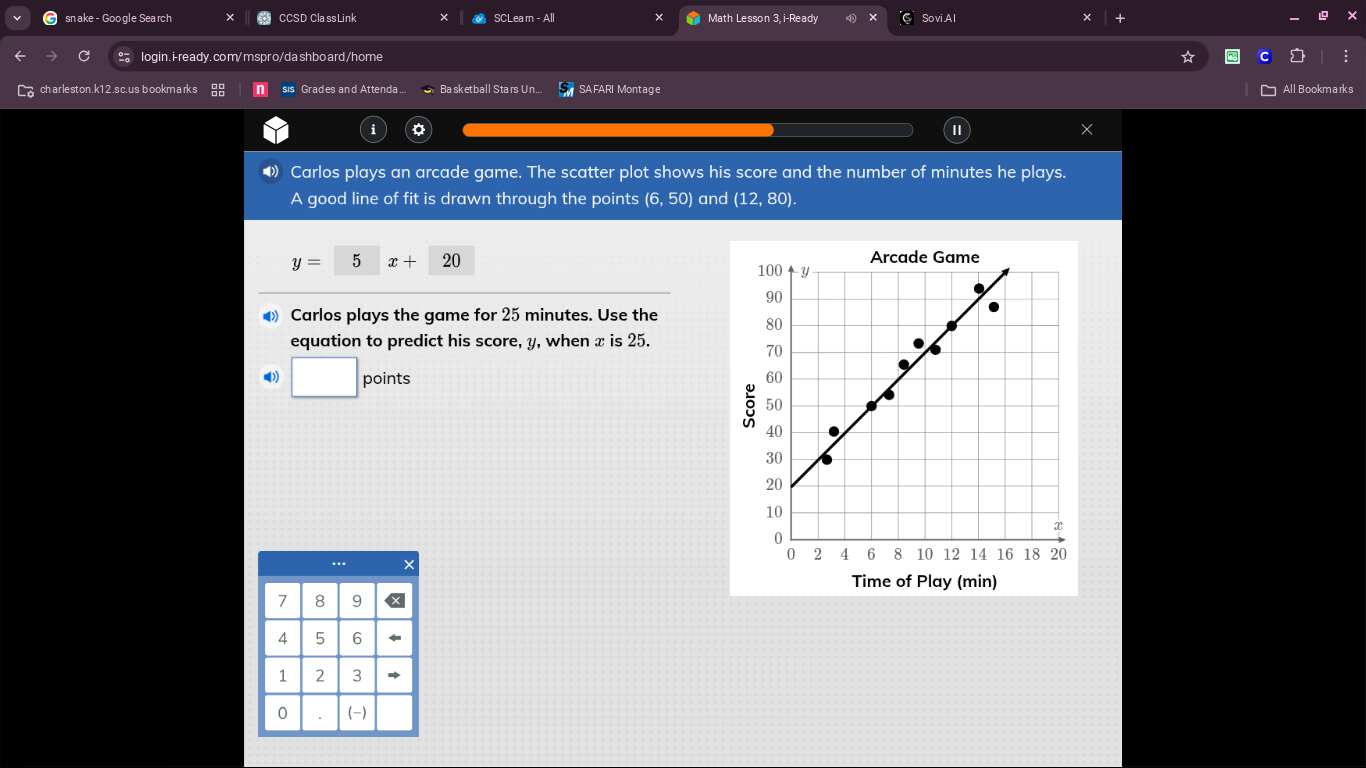Click the Google Translate extension icon
The image size is (1366, 768).
pyautogui.click(x=1232, y=57)
